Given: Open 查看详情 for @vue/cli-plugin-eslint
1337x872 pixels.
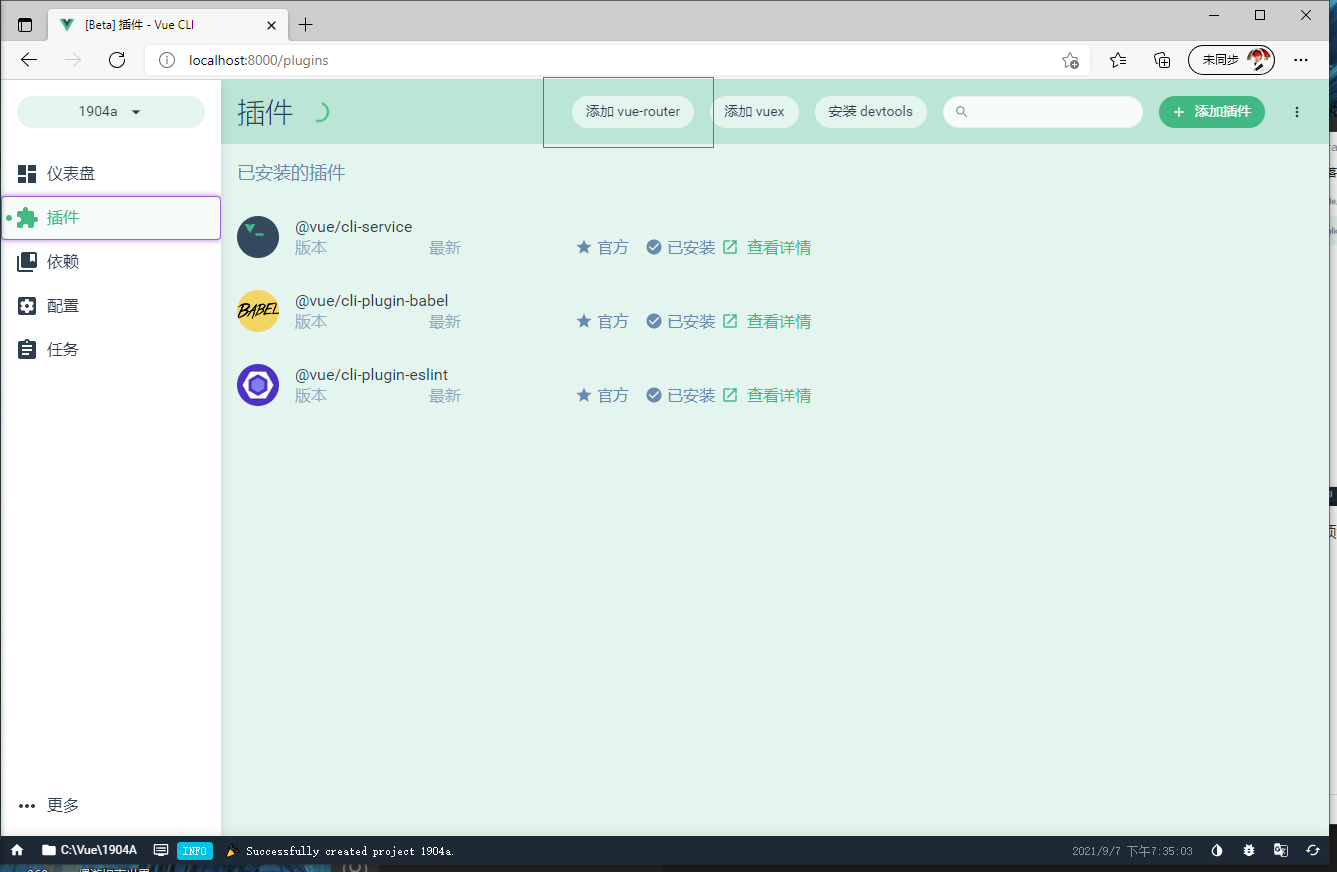Looking at the screenshot, I should (767, 396).
